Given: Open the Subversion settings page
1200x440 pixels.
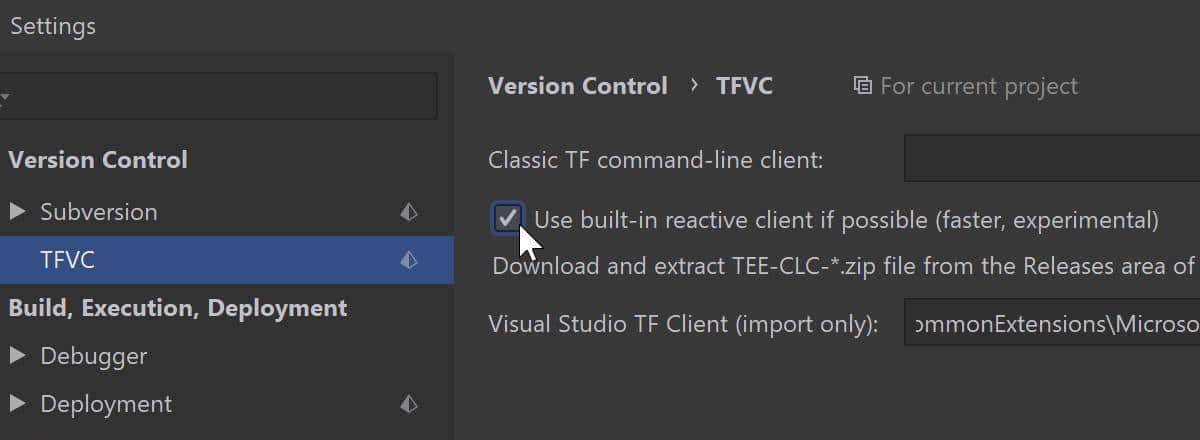Looking at the screenshot, I should [x=98, y=212].
